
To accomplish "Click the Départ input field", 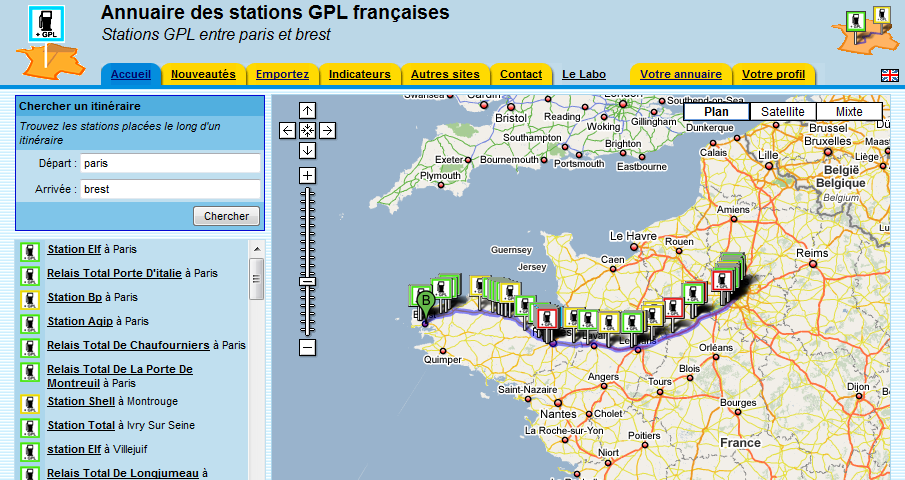I will pyautogui.click(x=170, y=163).
